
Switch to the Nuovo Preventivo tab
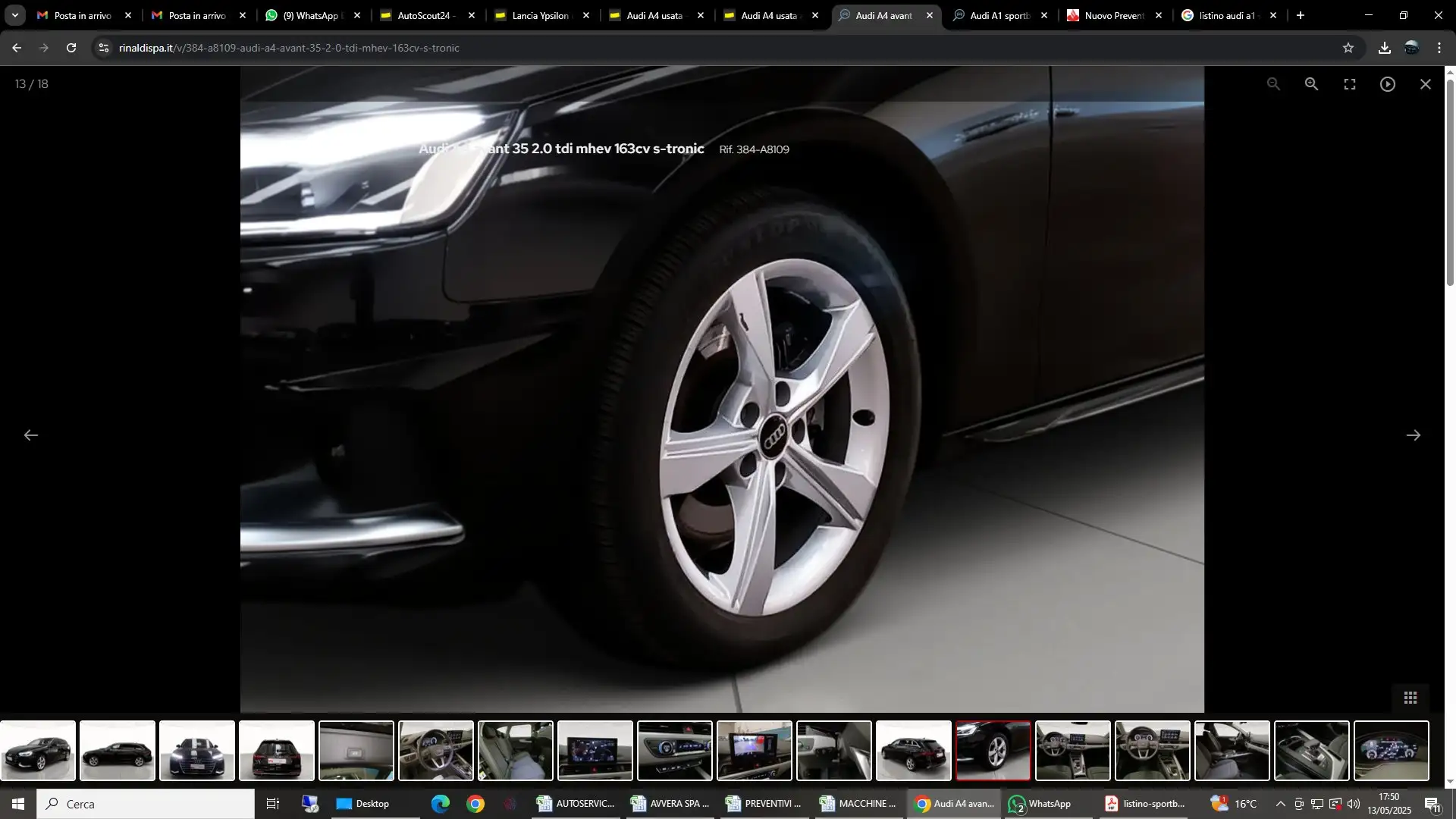1114,15
